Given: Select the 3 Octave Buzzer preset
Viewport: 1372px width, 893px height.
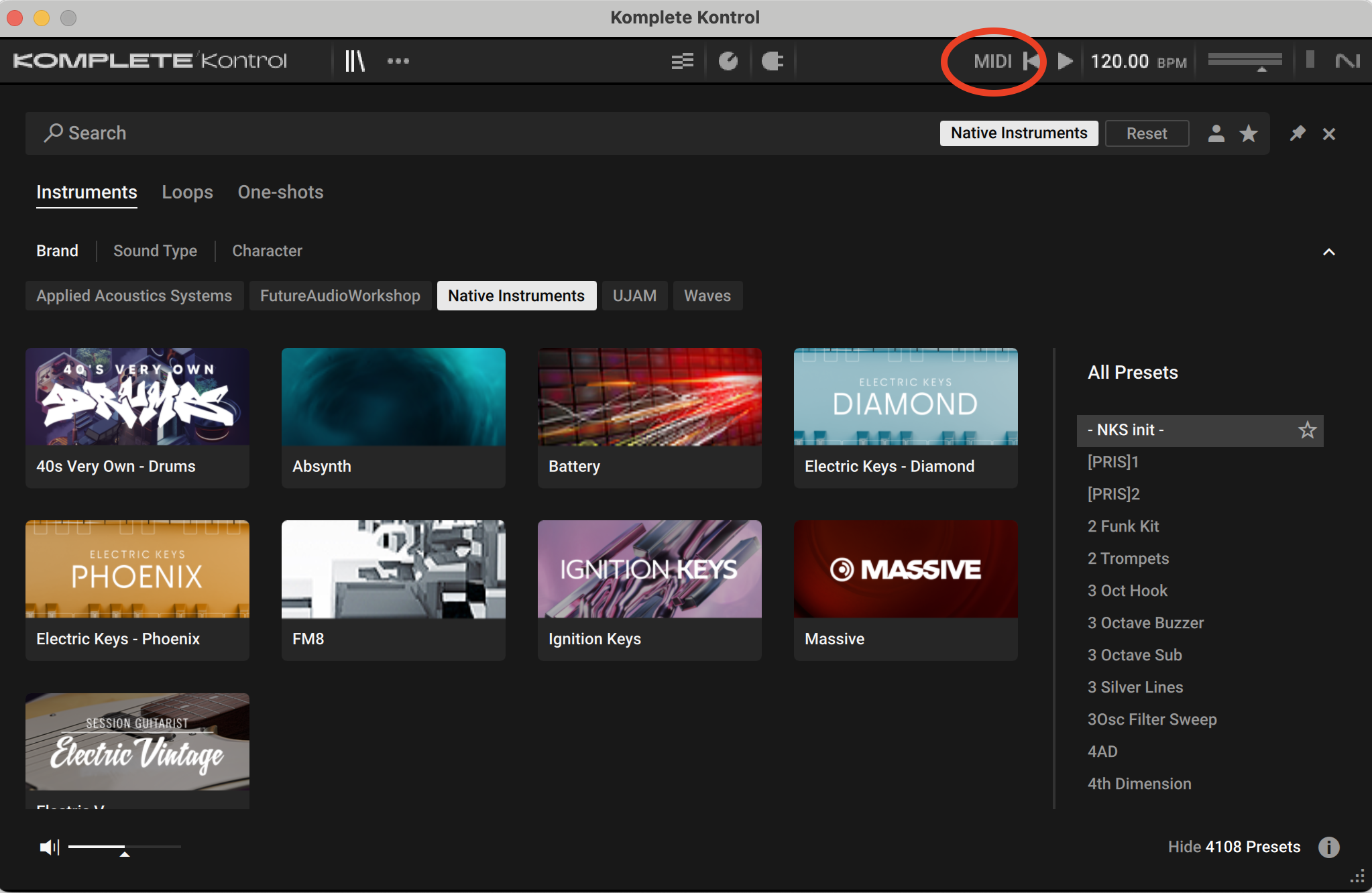Looking at the screenshot, I should [1200, 623].
